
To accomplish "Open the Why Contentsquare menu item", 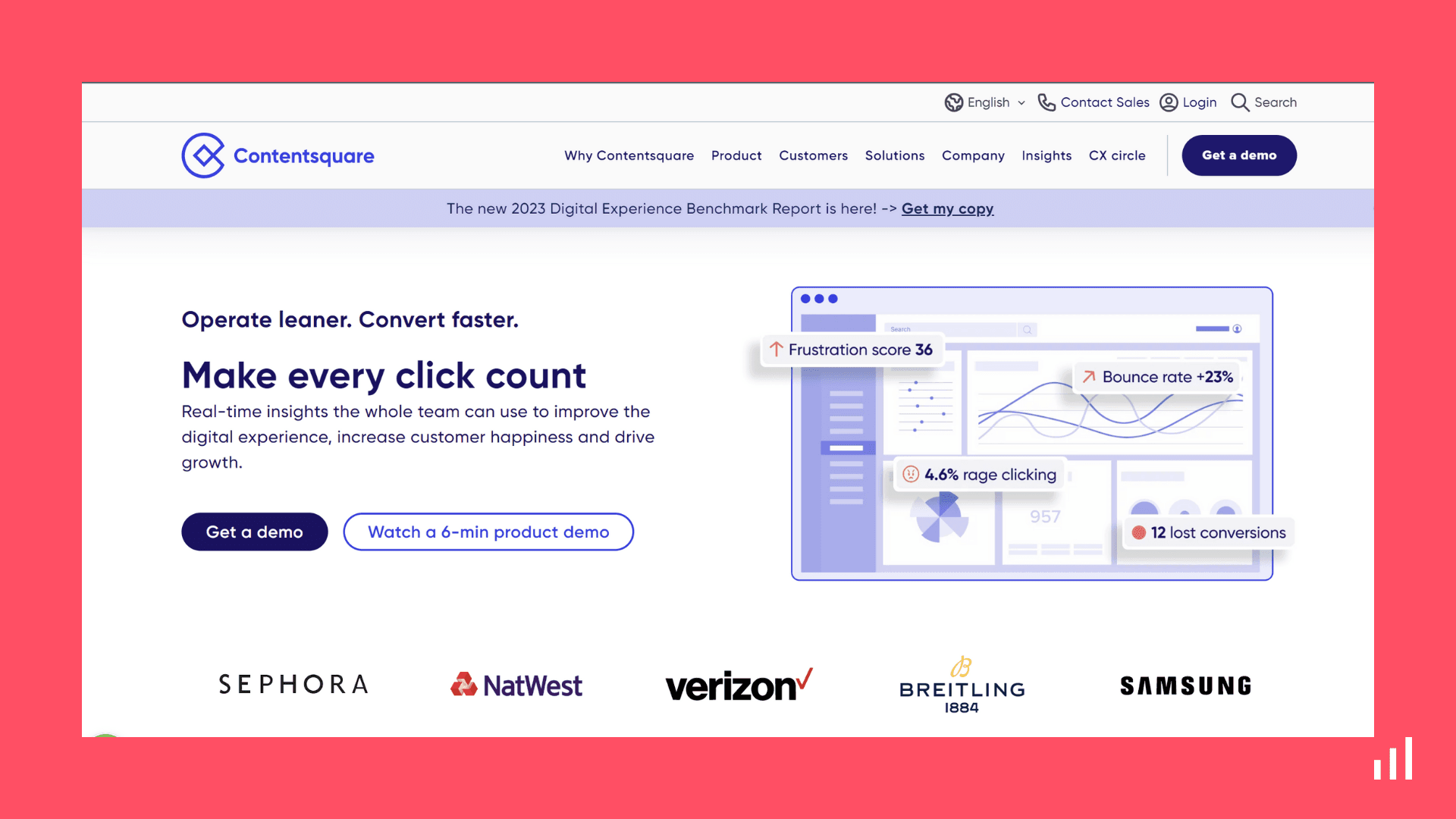I will point(629,155).
